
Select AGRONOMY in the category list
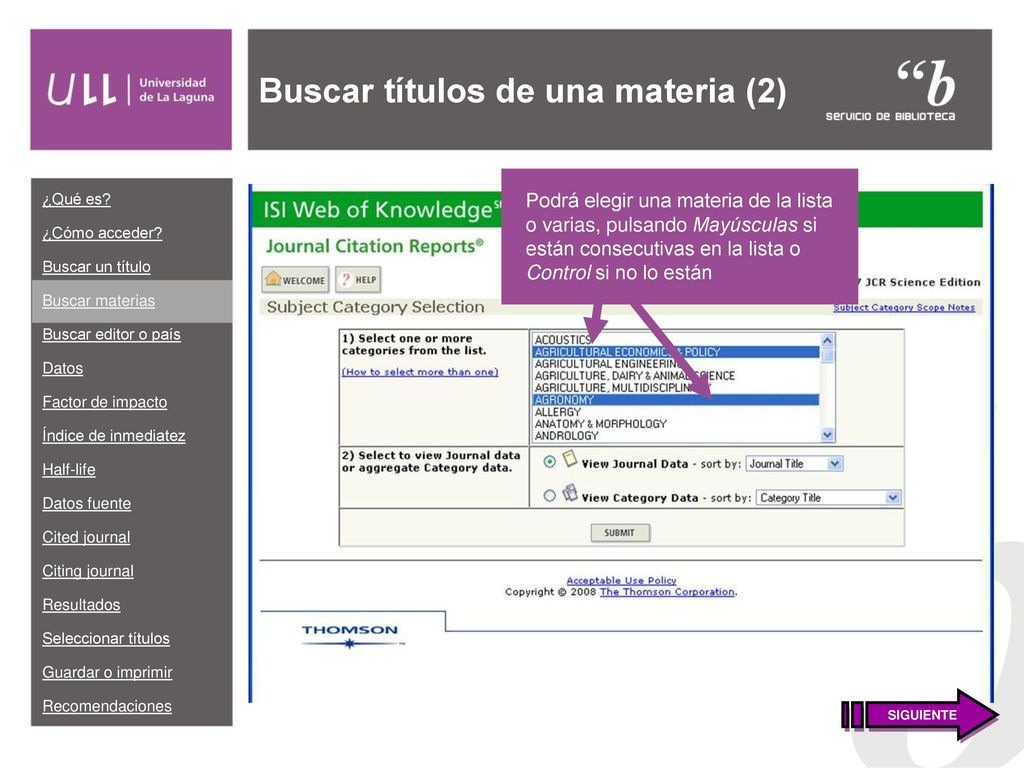(x=675, y=400)
